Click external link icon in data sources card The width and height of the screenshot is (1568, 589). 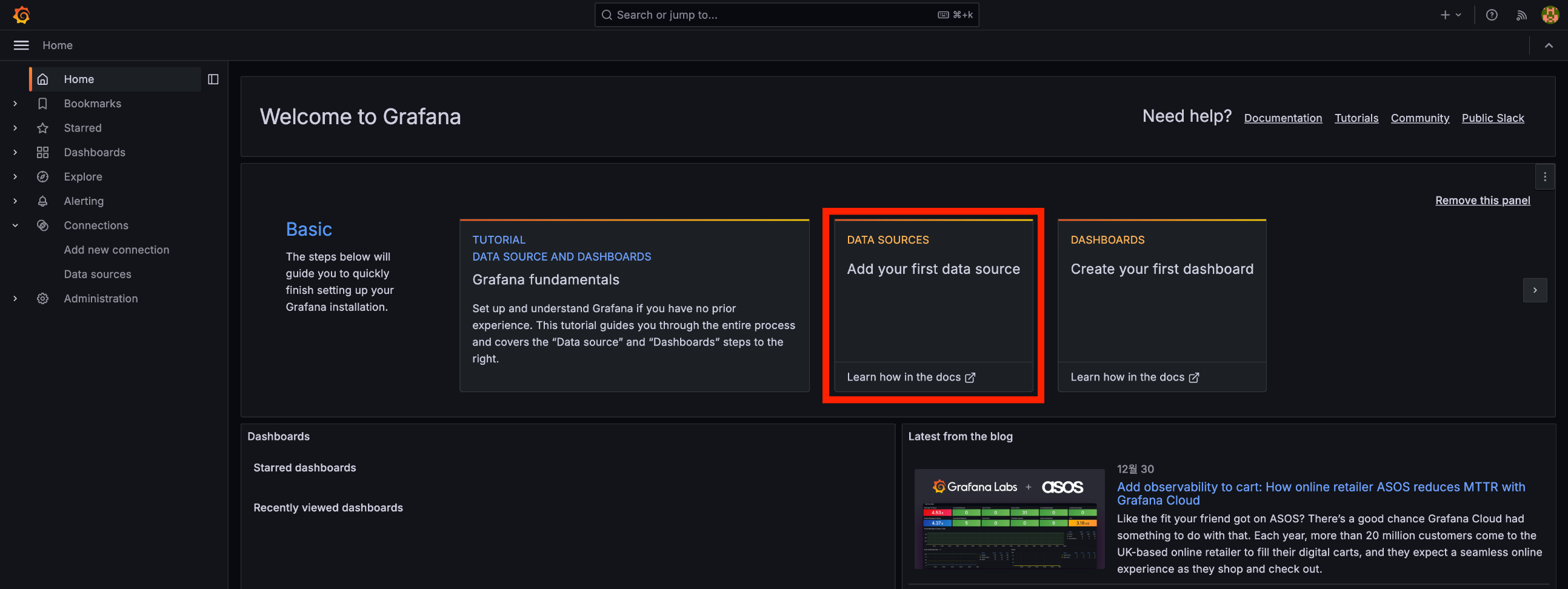pyautogui.click(x=970, y=378)
